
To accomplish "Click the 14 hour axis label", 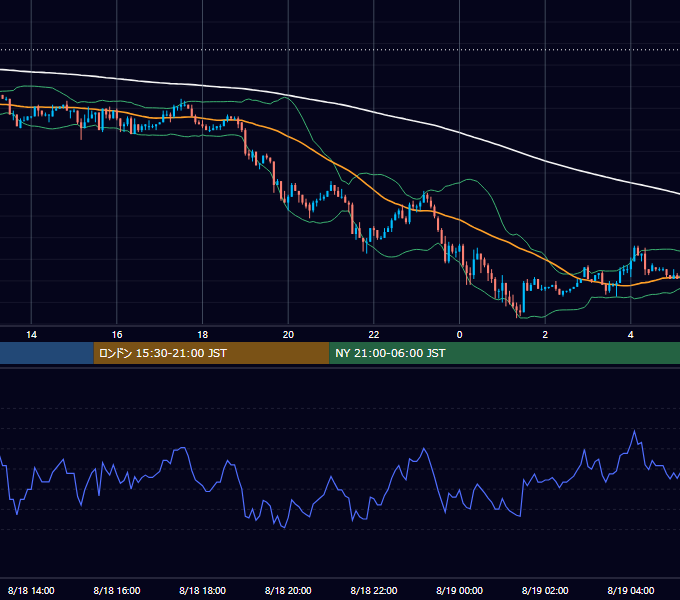I will [x=31, y=335].
